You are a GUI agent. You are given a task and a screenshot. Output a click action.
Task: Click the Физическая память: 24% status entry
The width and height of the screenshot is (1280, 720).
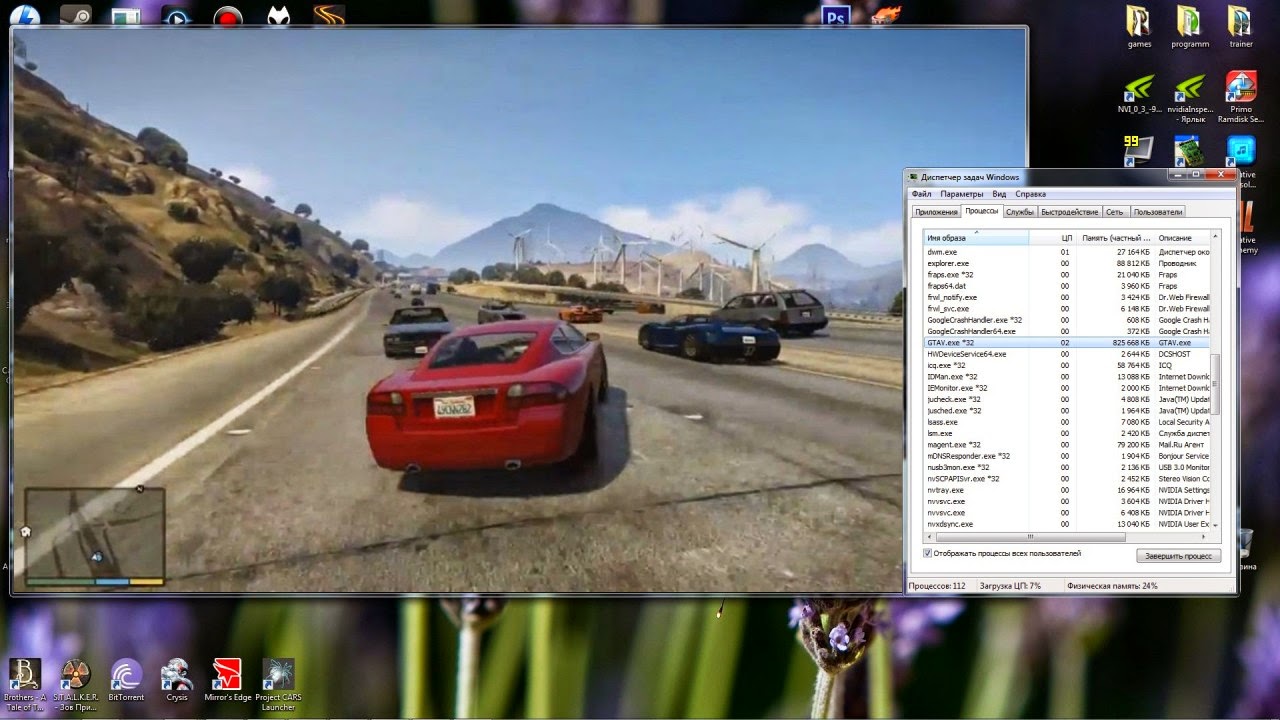click(1112, 585)
